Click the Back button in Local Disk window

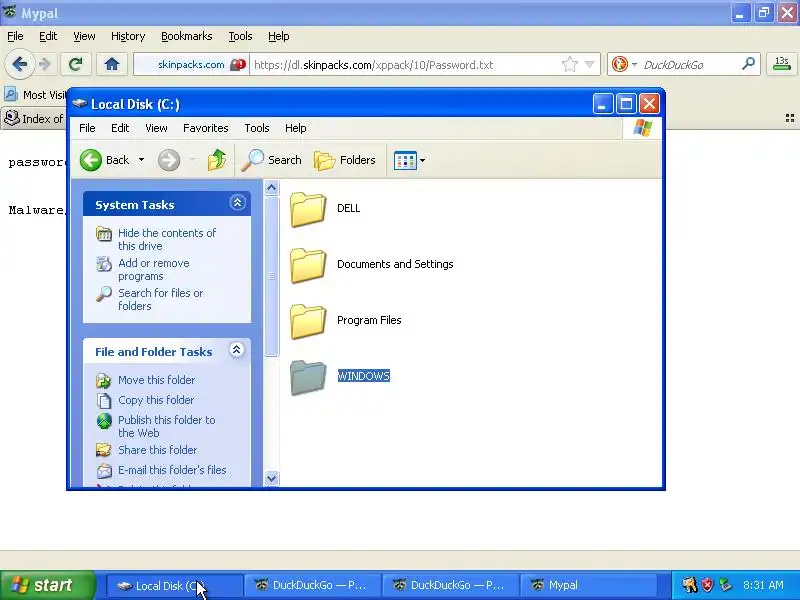coord(105,160)
